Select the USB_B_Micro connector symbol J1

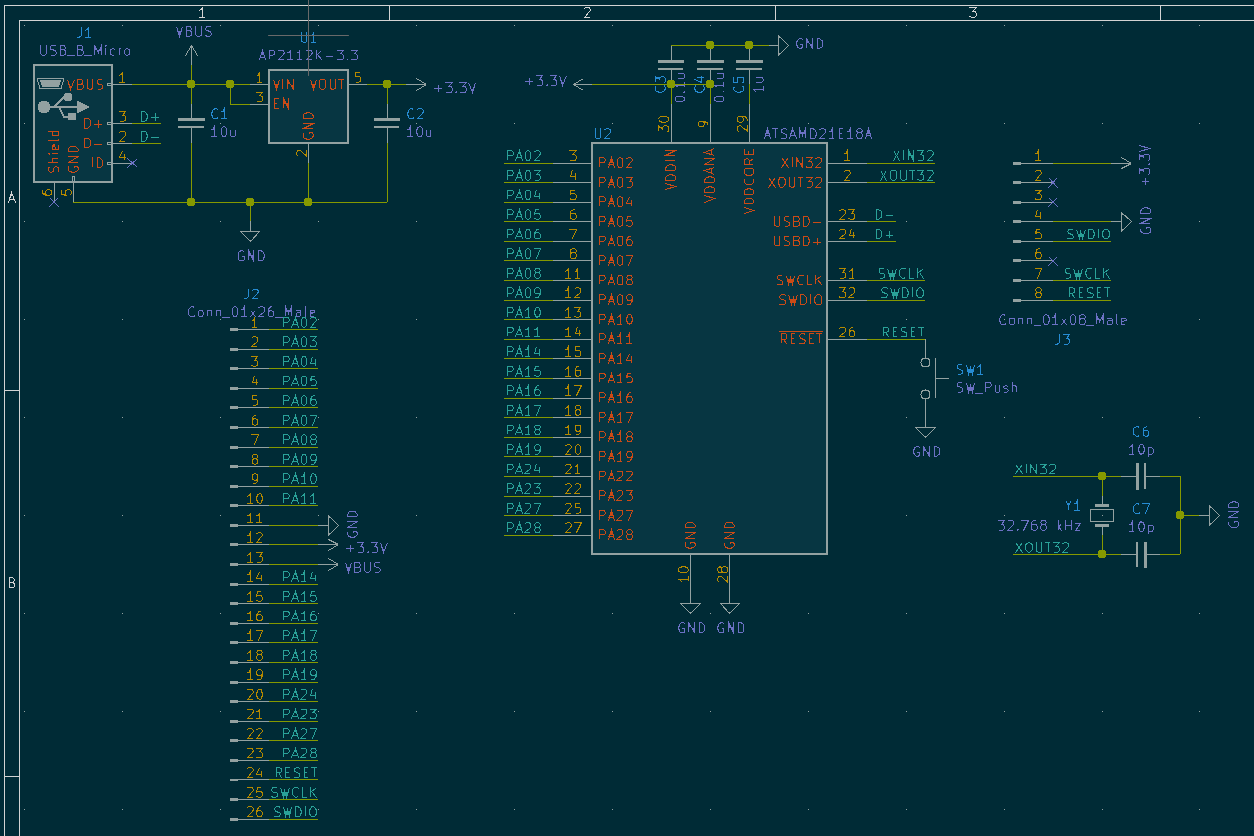[x=73, y=124]
